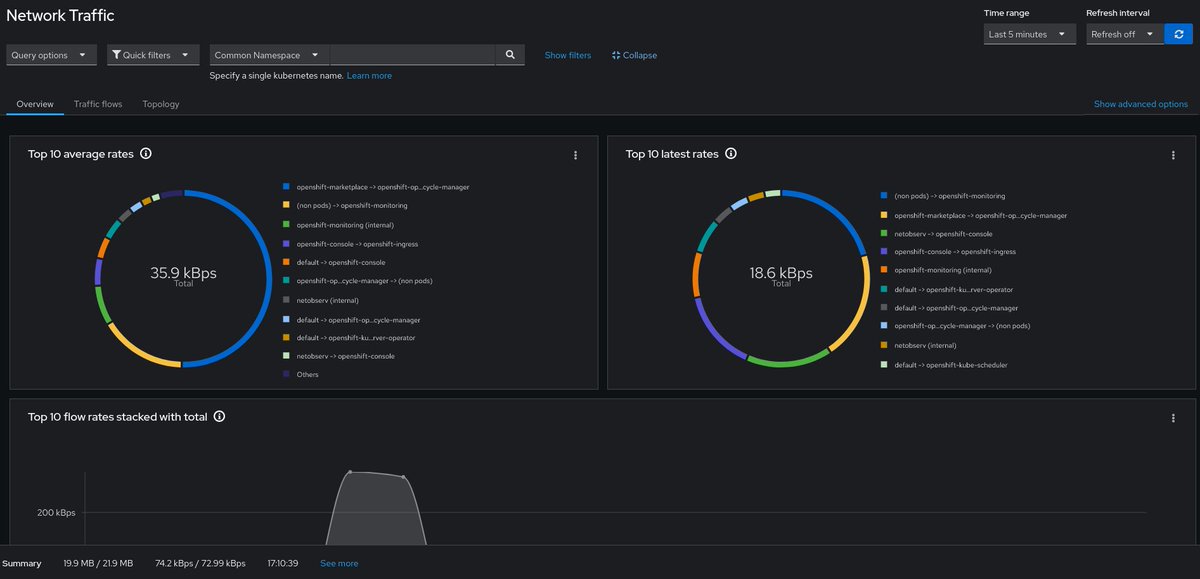Click legend entry netobserv (internal) in average rates
Viewport: 1200px width, 579px height.
[327, 300]
